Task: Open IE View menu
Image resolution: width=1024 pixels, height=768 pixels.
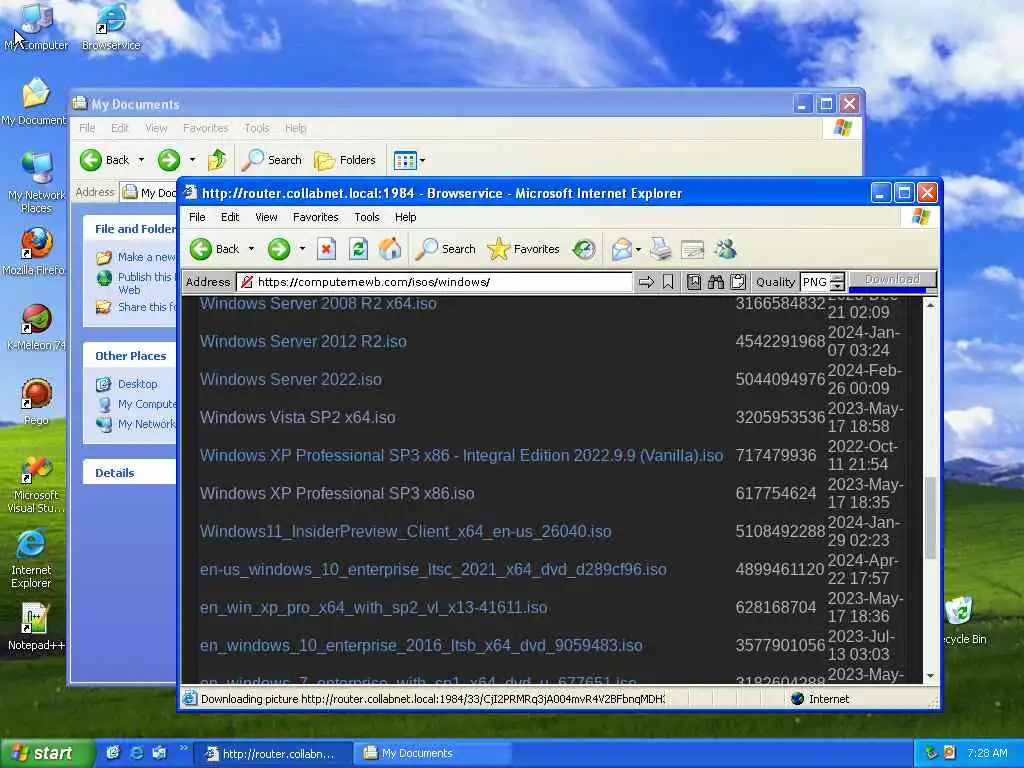Action: tap(266, 217)
